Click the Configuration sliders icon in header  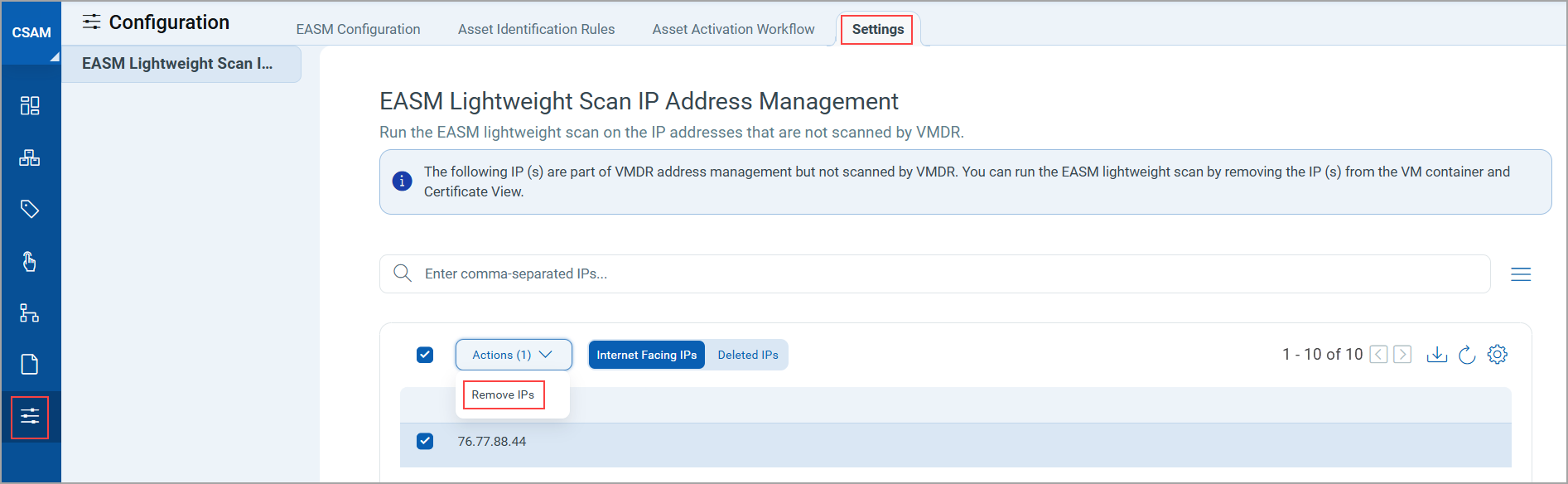[91, 22]
